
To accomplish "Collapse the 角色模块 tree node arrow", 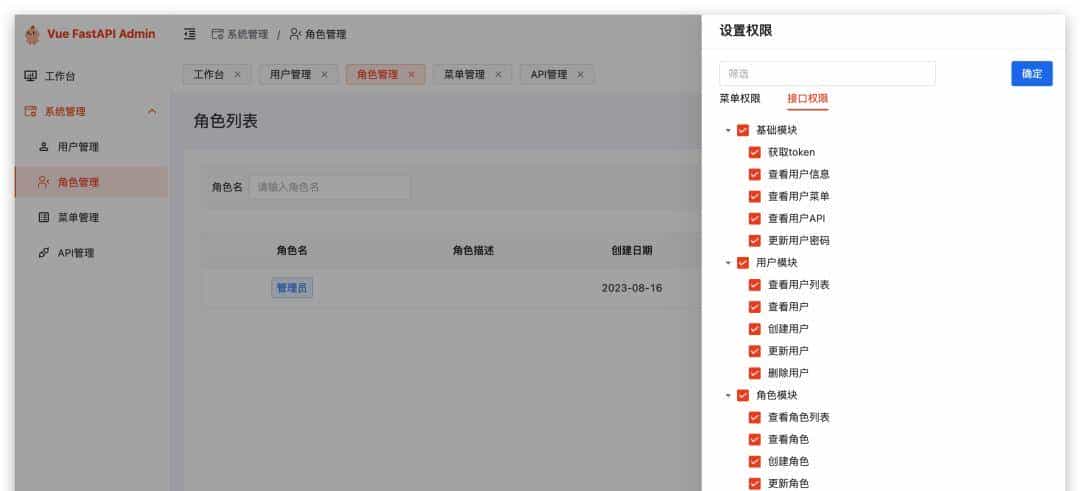I will [x=728, y=395].
